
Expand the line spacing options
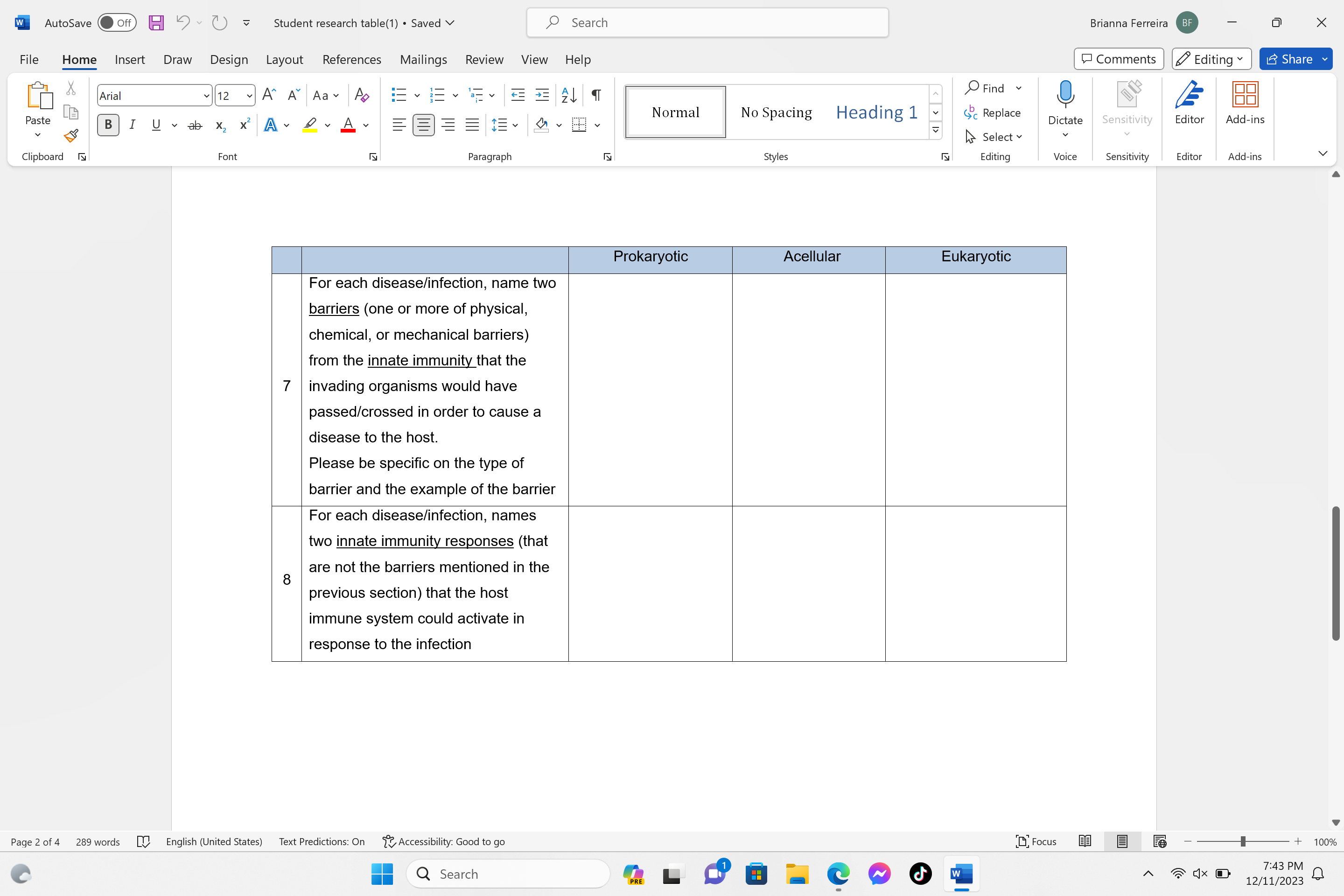click(x=515, y=125)
